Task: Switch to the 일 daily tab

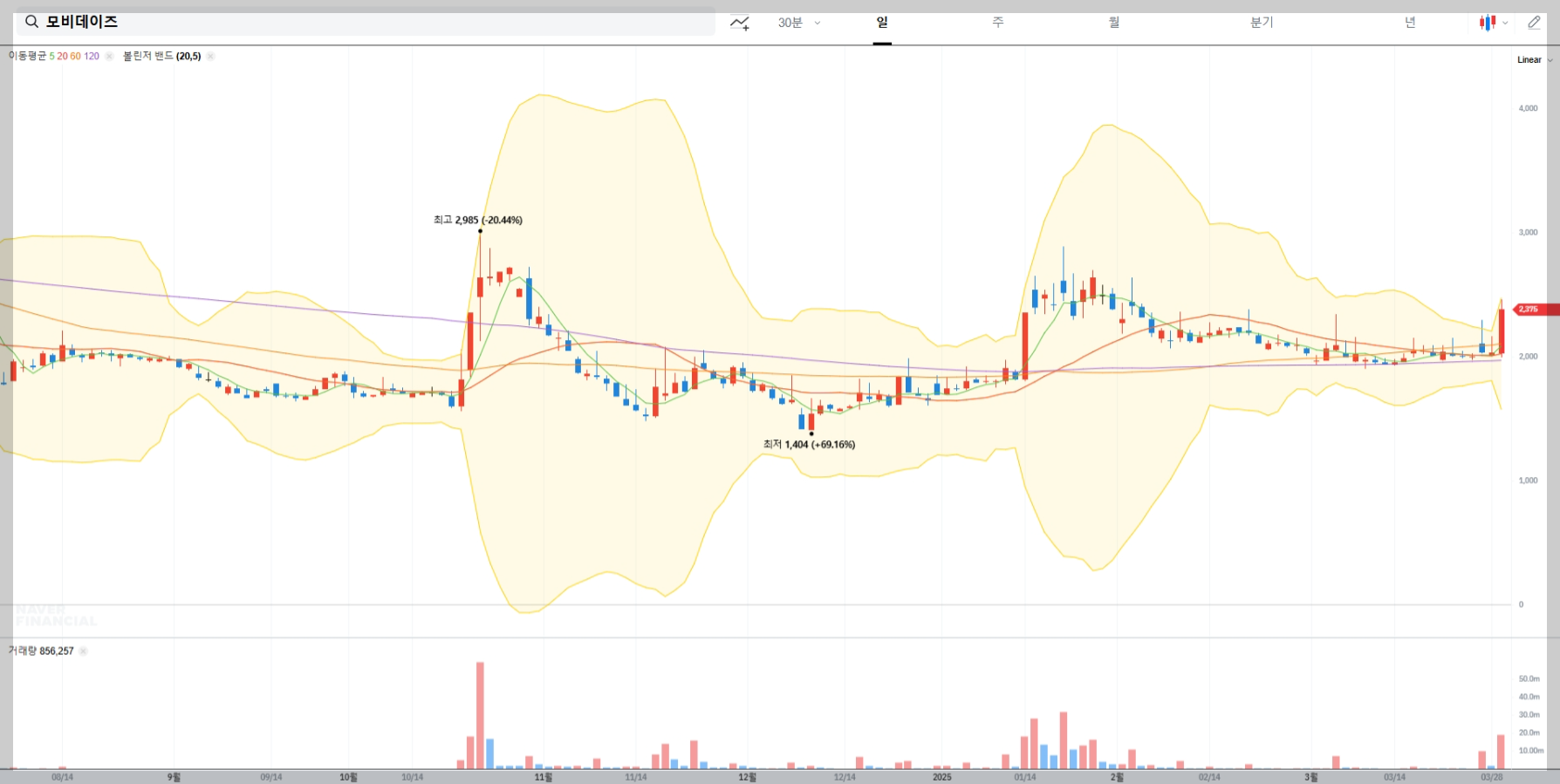Action: [x=882, y=23]
